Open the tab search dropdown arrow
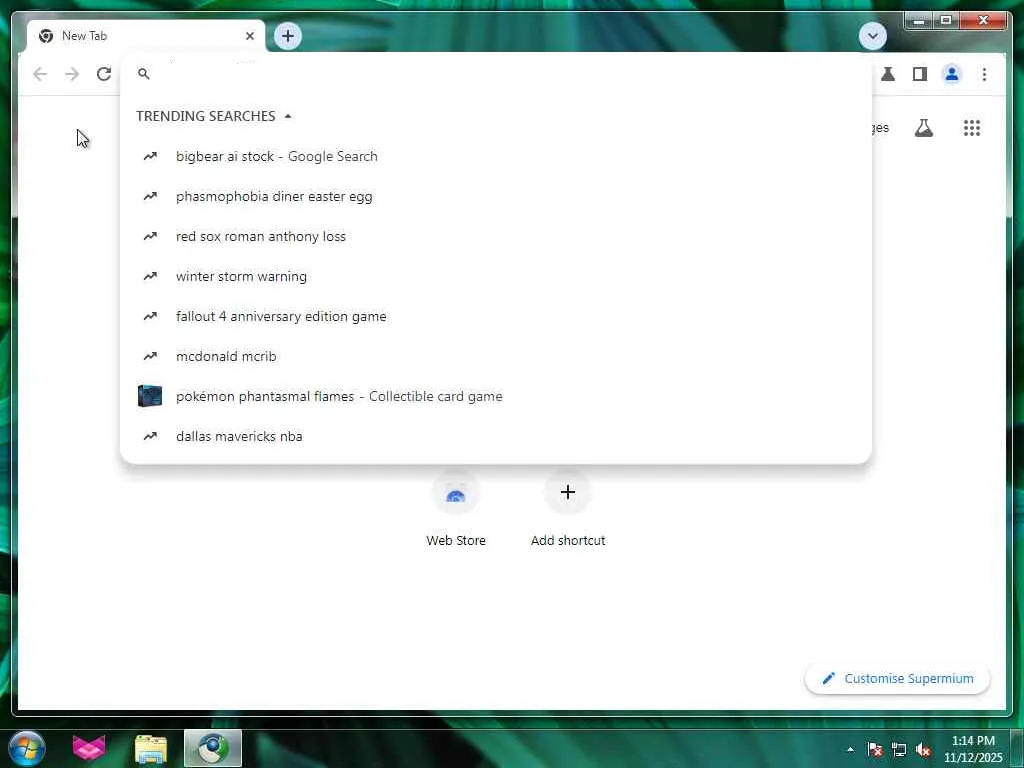Screen dimensions: 1024x768 [x=872, y=36]
